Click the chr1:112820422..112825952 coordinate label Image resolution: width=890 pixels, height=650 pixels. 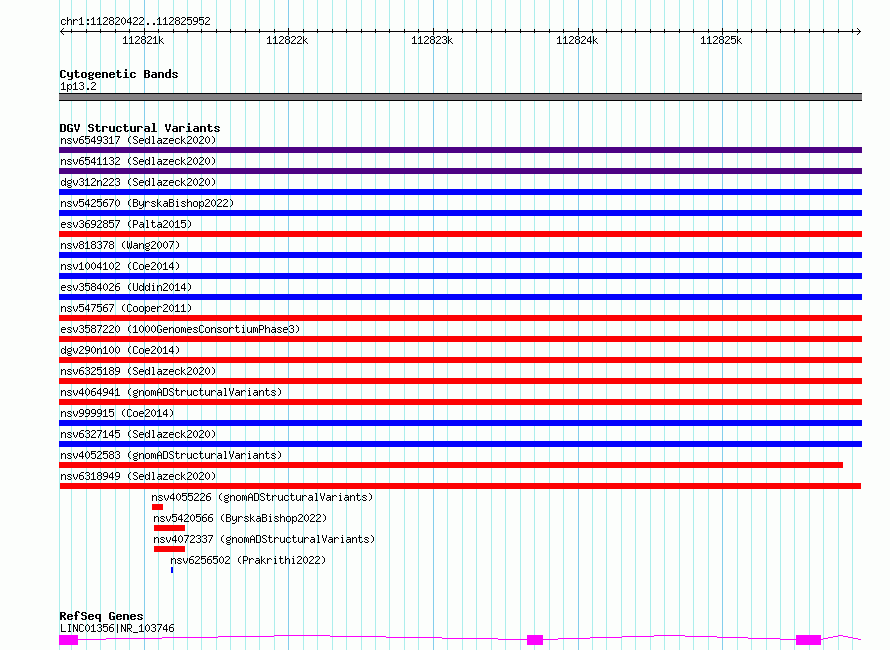[x=135, y=22]
